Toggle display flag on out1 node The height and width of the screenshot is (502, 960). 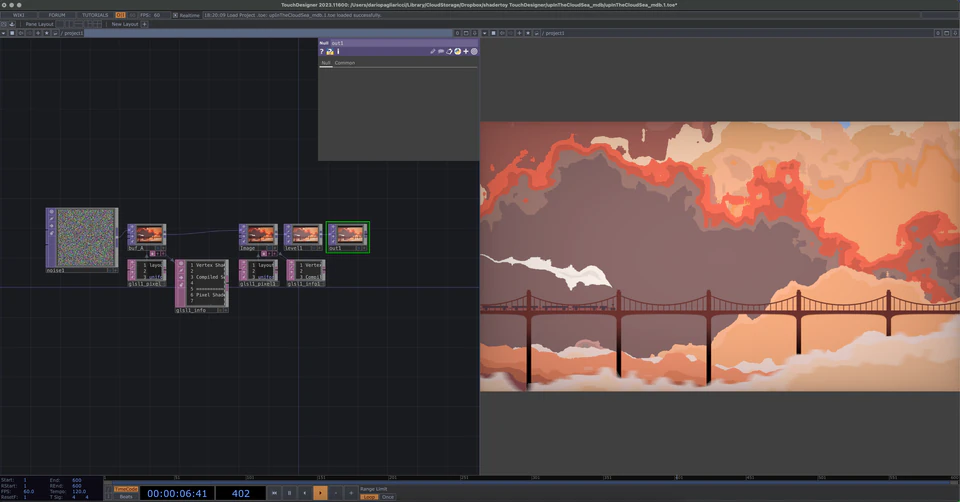[x=359, y=248]
